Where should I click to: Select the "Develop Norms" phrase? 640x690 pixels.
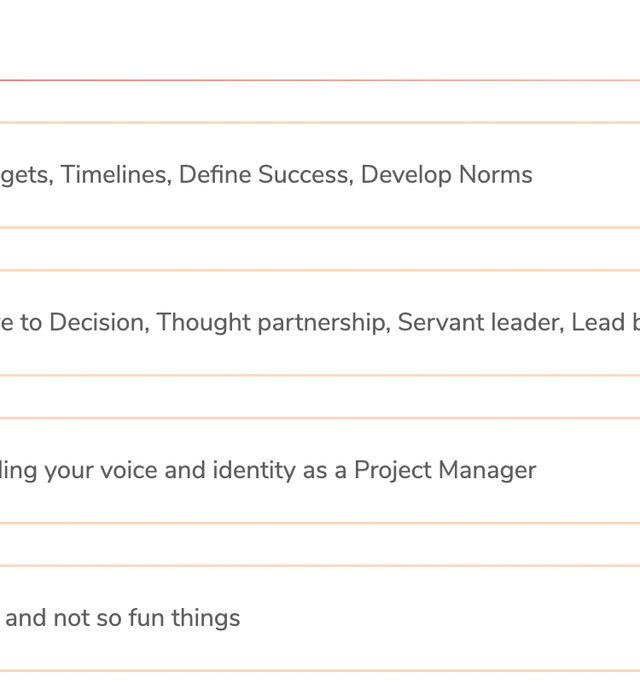446,175
